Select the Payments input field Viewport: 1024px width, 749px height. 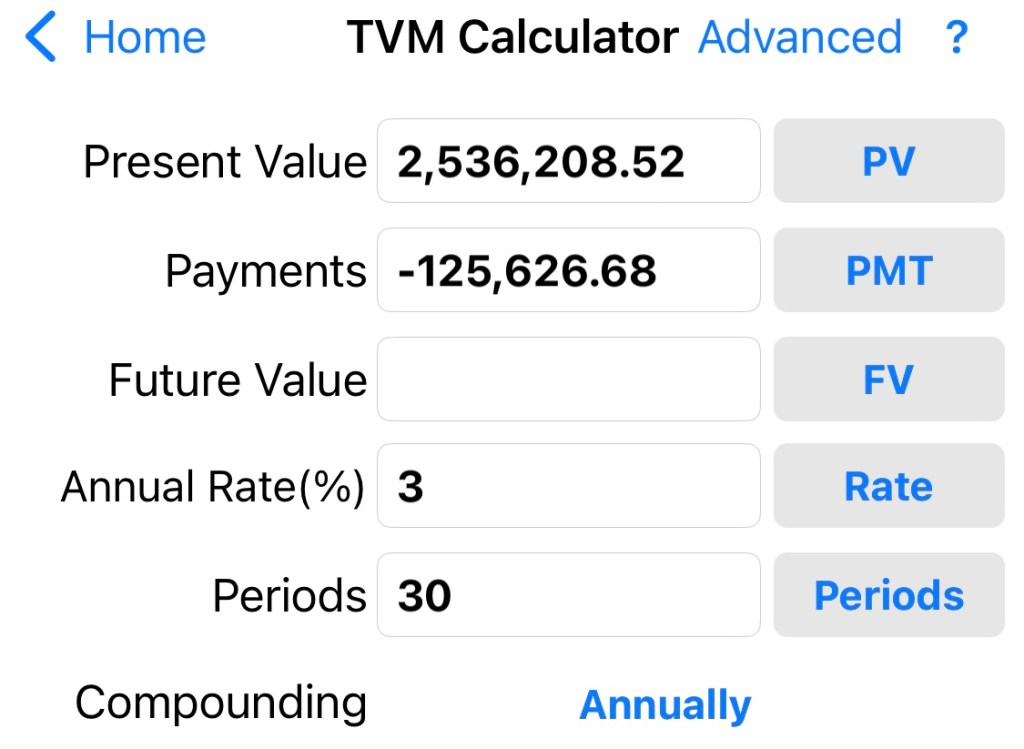pos(568,270)
